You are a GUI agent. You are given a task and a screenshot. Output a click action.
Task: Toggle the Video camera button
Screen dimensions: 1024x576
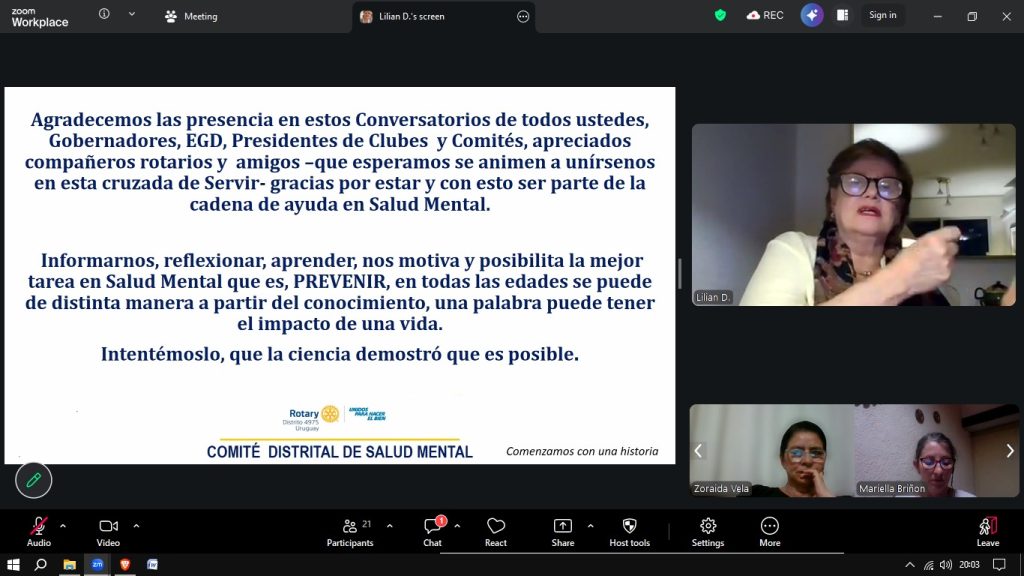click(108, 529)
